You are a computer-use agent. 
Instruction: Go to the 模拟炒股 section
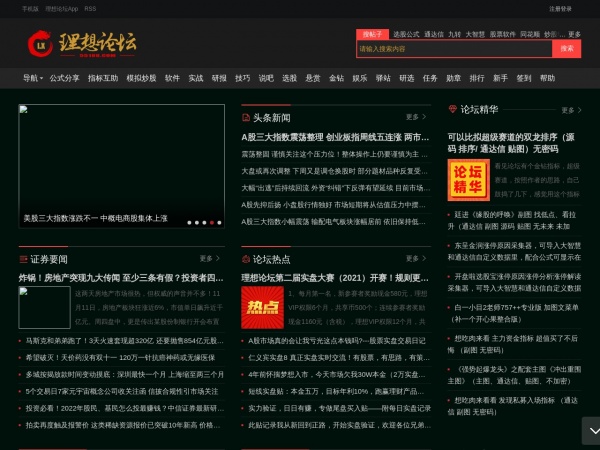click(141, 78)
